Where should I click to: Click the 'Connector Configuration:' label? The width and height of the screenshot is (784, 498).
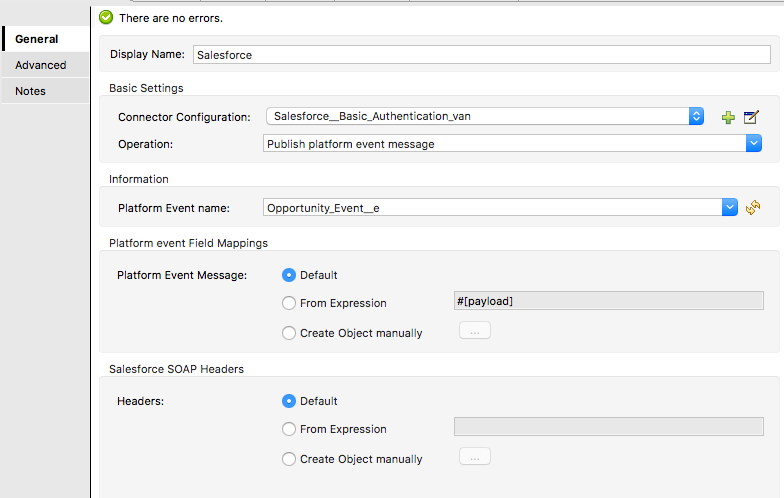(x=184, y=117)
